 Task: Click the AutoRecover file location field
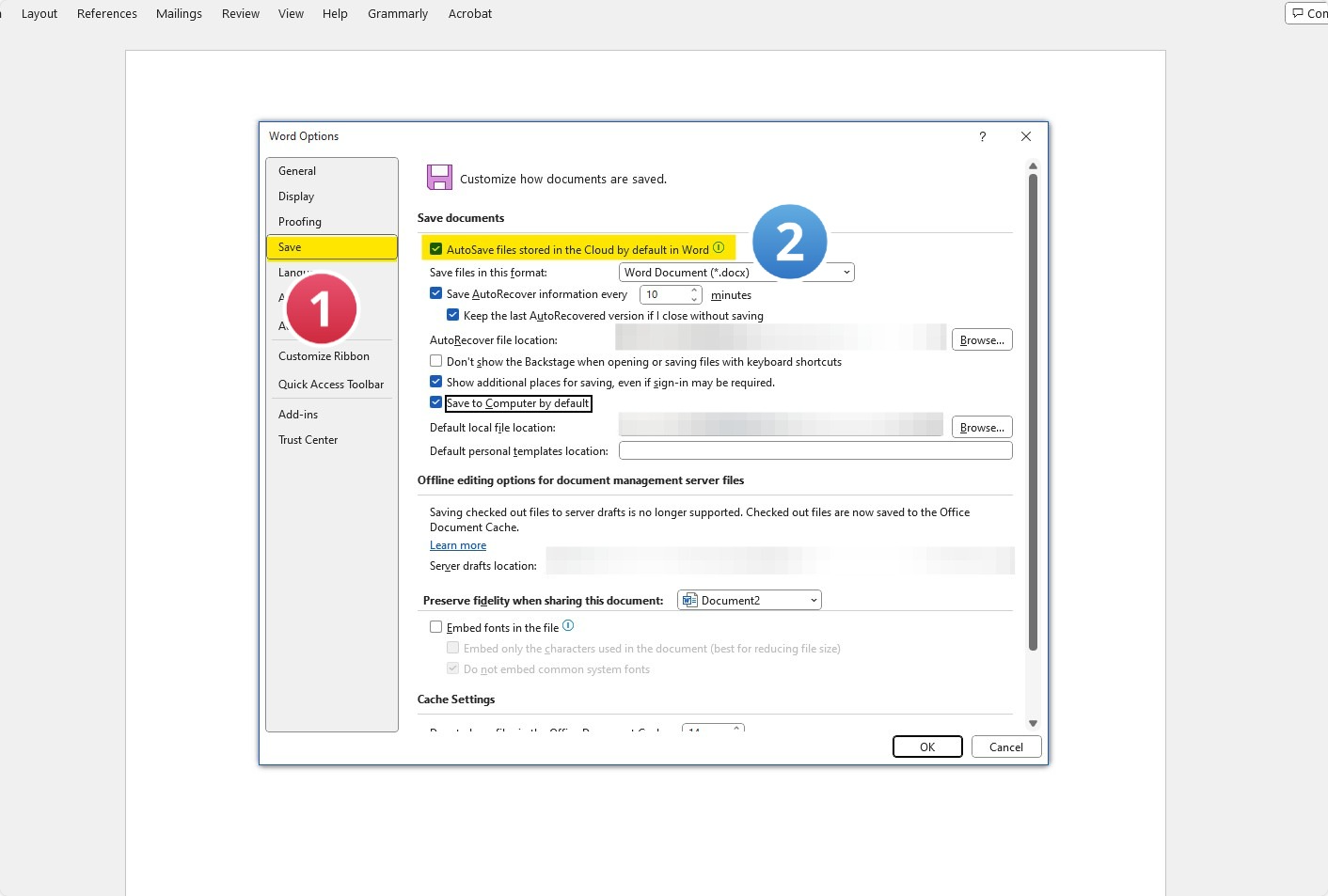[x=781, y=338]
